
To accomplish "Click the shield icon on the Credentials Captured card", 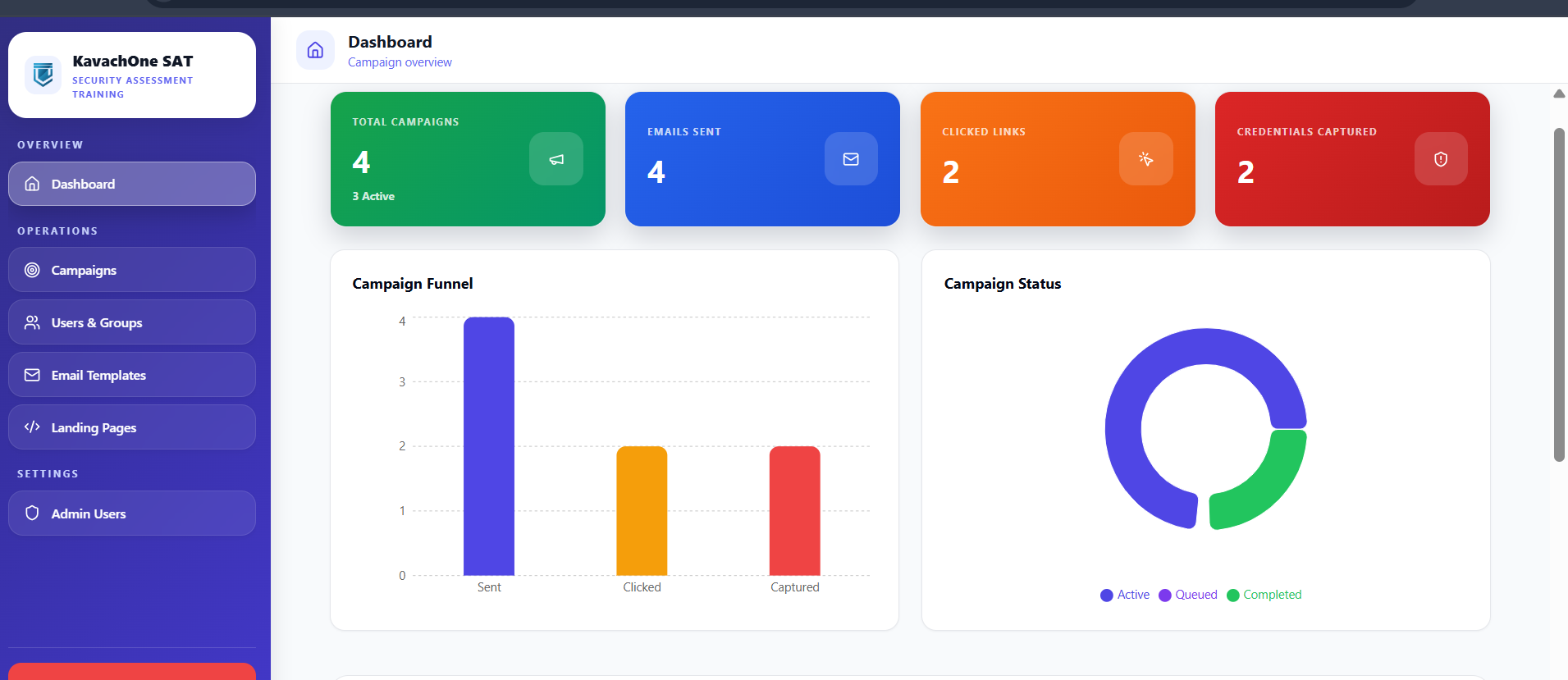I will tap(1441, 159).
